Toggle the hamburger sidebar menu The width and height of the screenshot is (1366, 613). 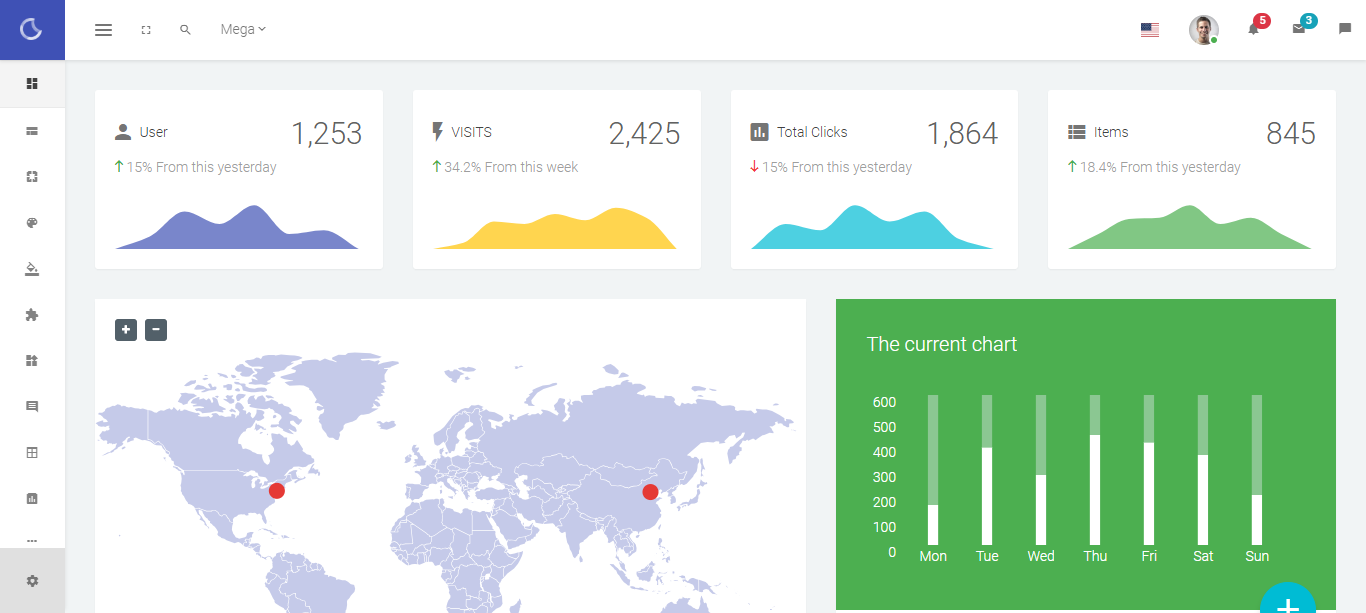[x=103, y=30]
